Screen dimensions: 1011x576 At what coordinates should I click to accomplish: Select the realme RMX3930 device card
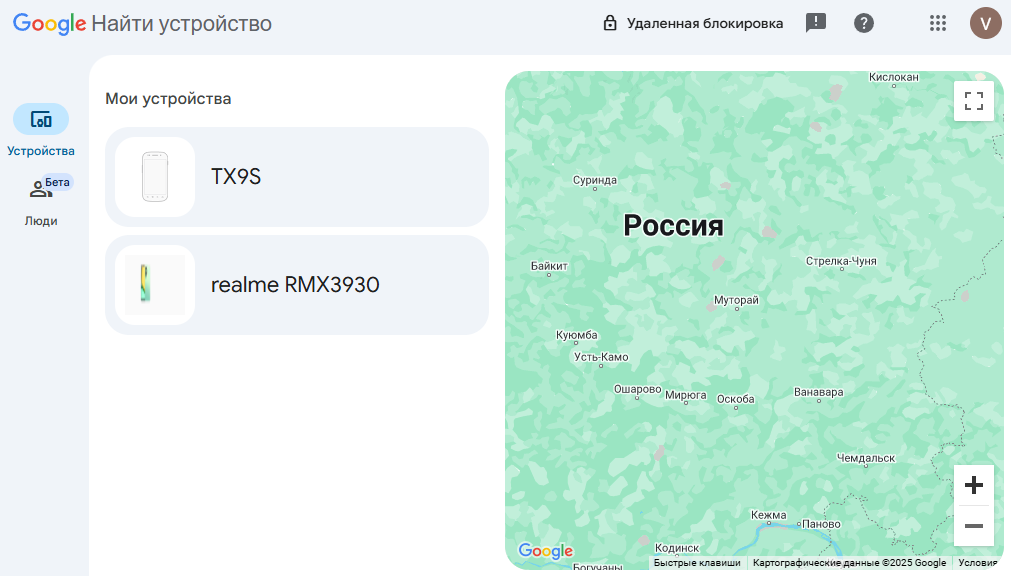coord(297,285)
